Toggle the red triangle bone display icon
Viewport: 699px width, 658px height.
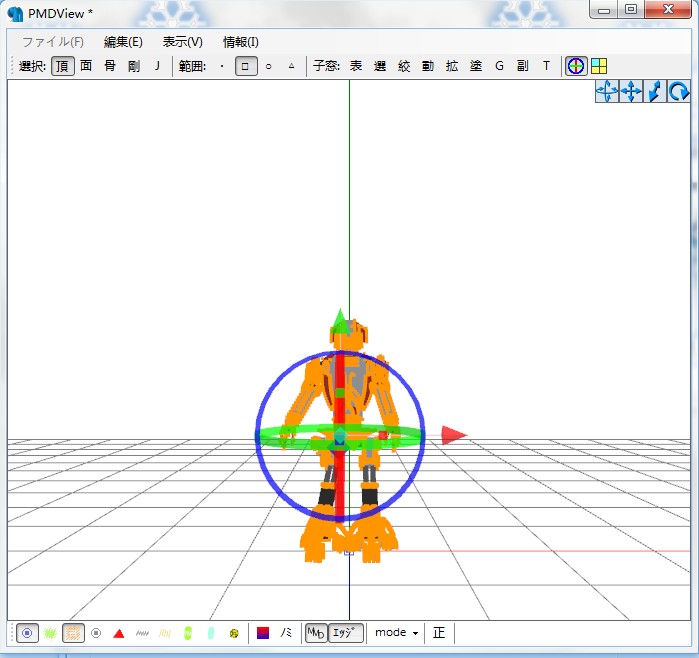[x=119, y=633]
